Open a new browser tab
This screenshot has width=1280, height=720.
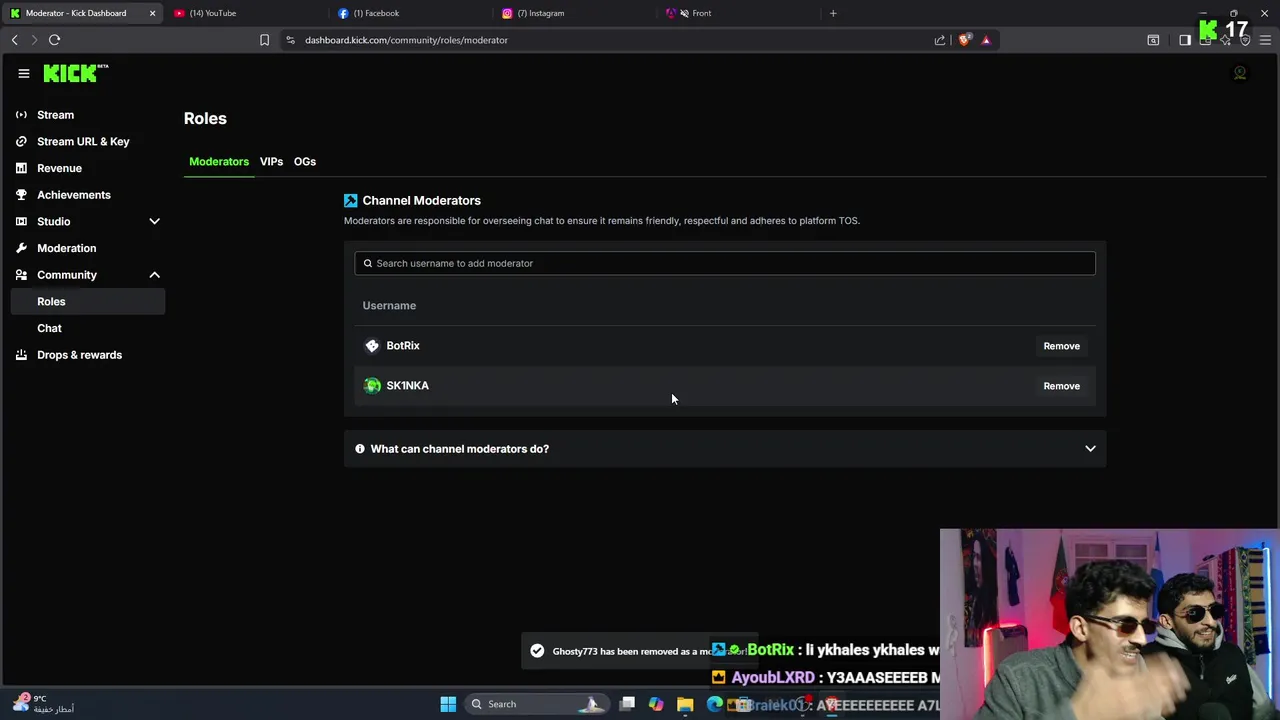(x=833, y=13)
